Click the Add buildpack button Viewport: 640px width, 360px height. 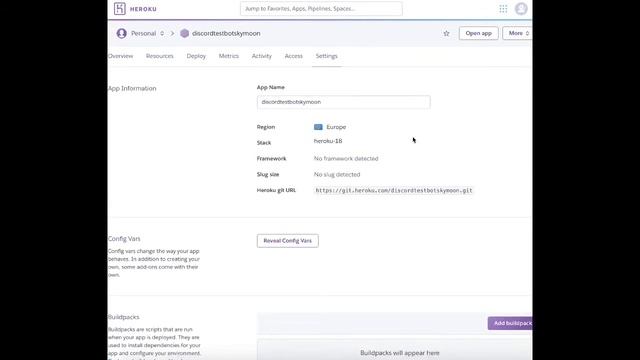point(510,323)
